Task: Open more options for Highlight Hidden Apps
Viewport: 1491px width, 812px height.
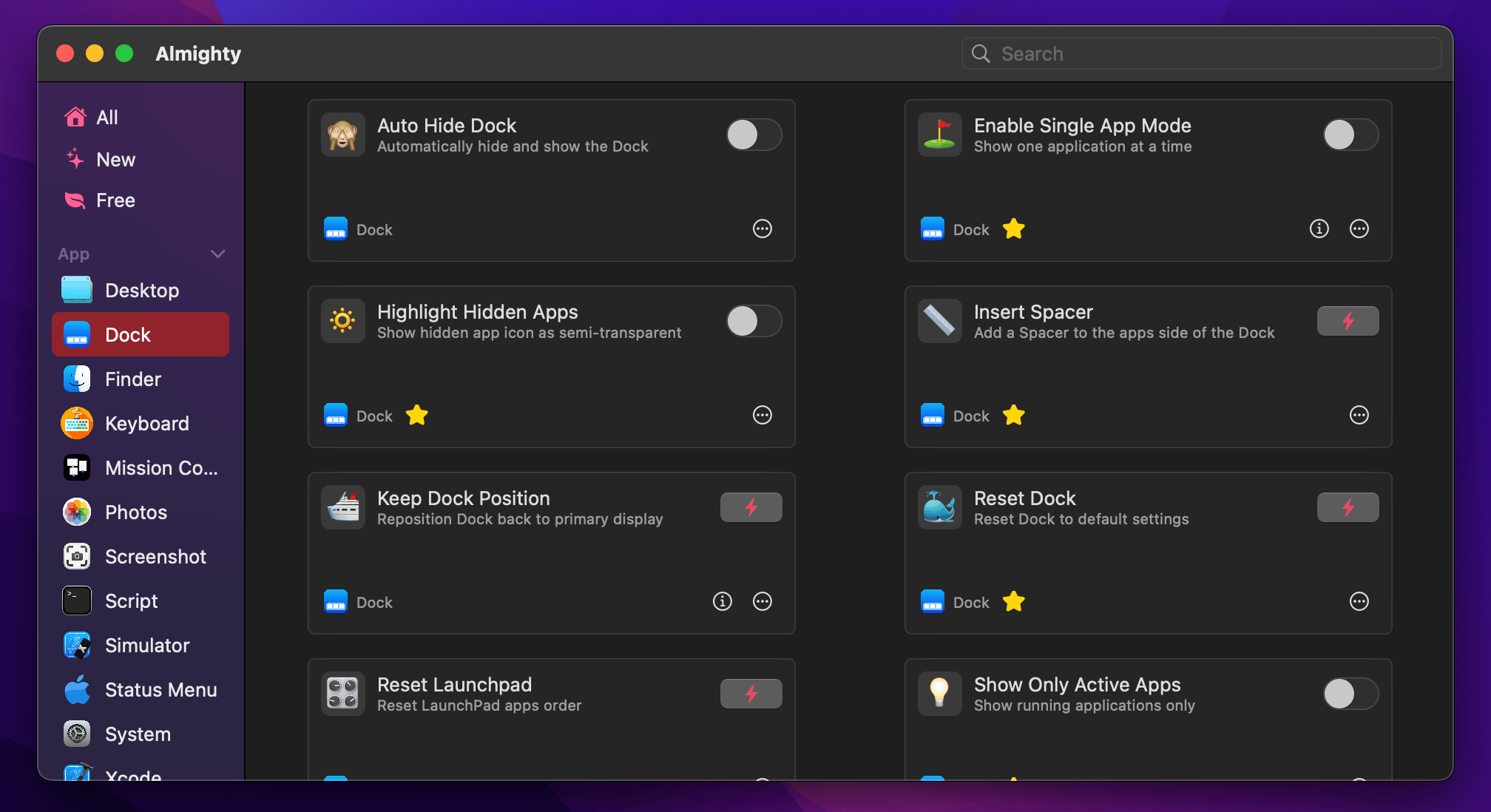Action: pyautogui.click(x=763, y=415)
